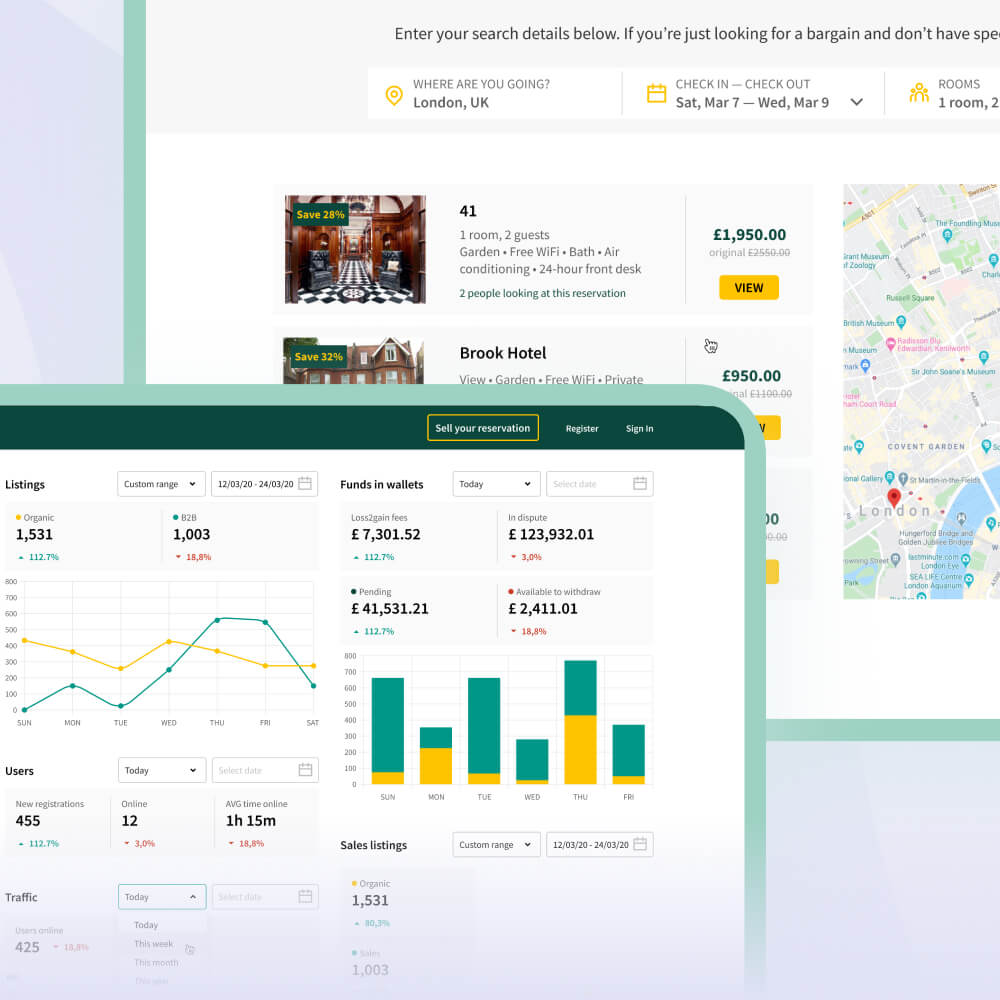Select Today option in Traffic dropdown list
Image resolution: width=1000 pixels, height=1000 pixels.
(x=145, y=925)
